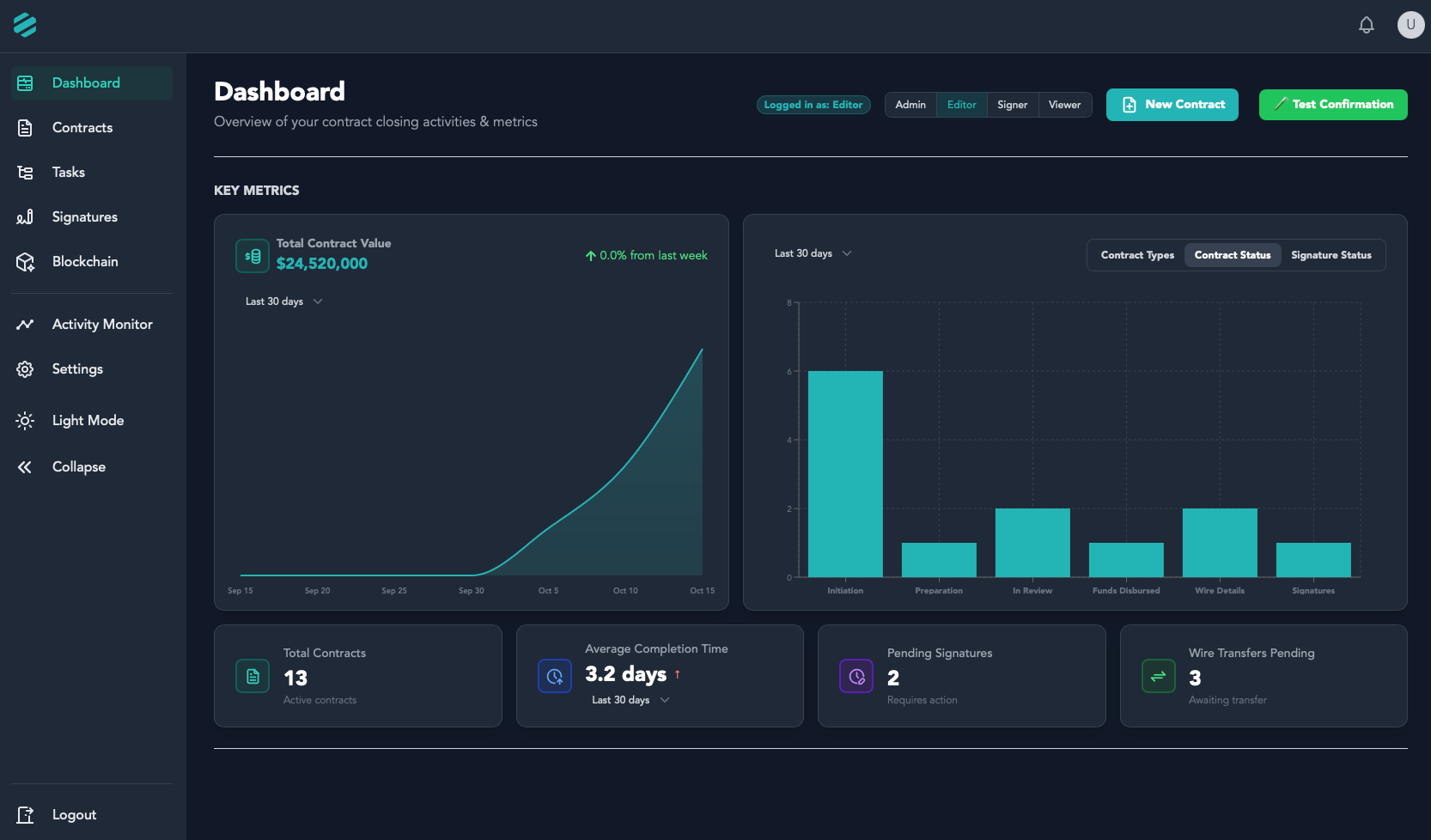Open the user avatar menu in the top-right
Screen dimensions: 1431x840
1410,24
